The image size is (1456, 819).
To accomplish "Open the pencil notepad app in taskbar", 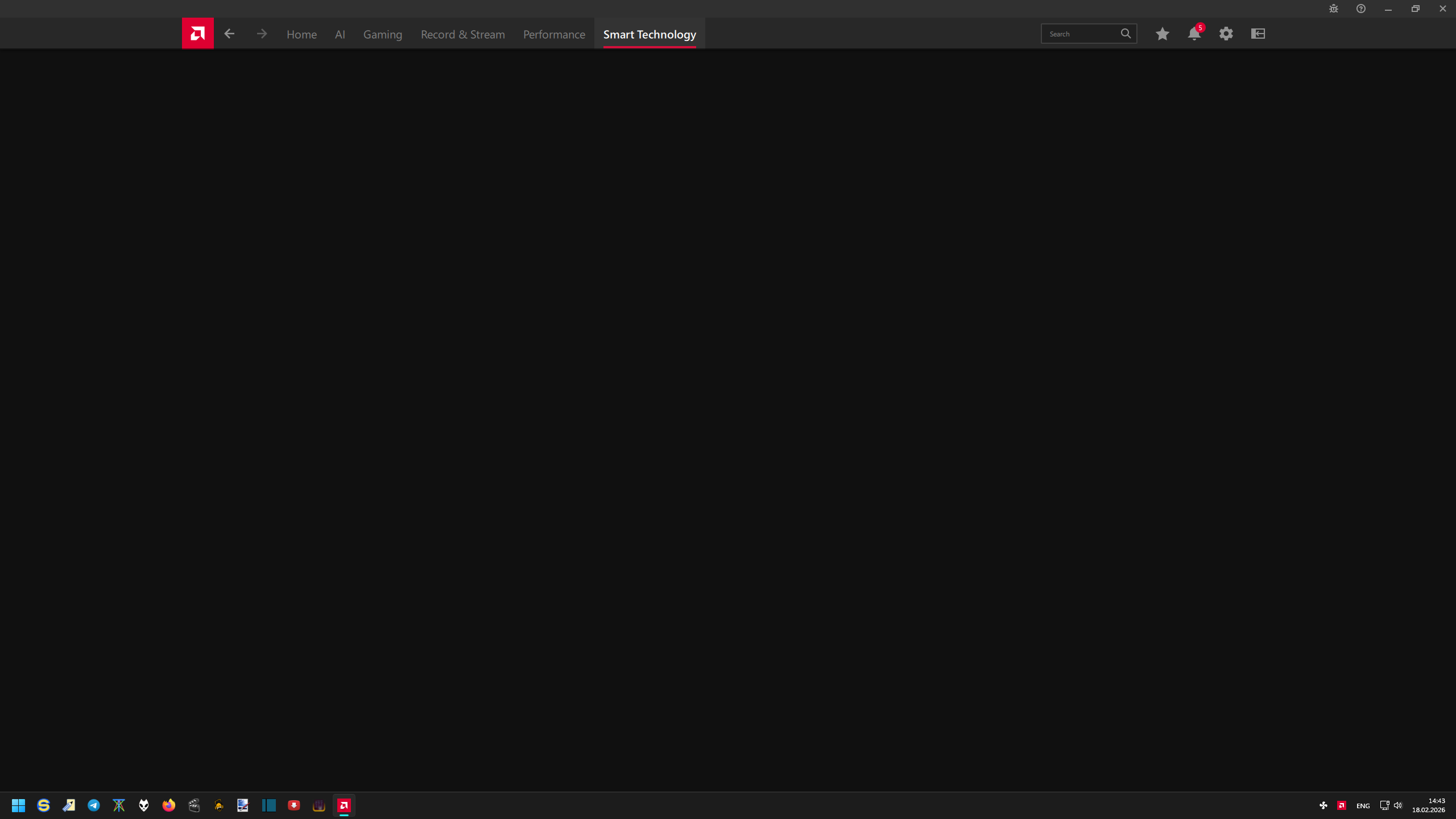I will [x=68, y=805].
